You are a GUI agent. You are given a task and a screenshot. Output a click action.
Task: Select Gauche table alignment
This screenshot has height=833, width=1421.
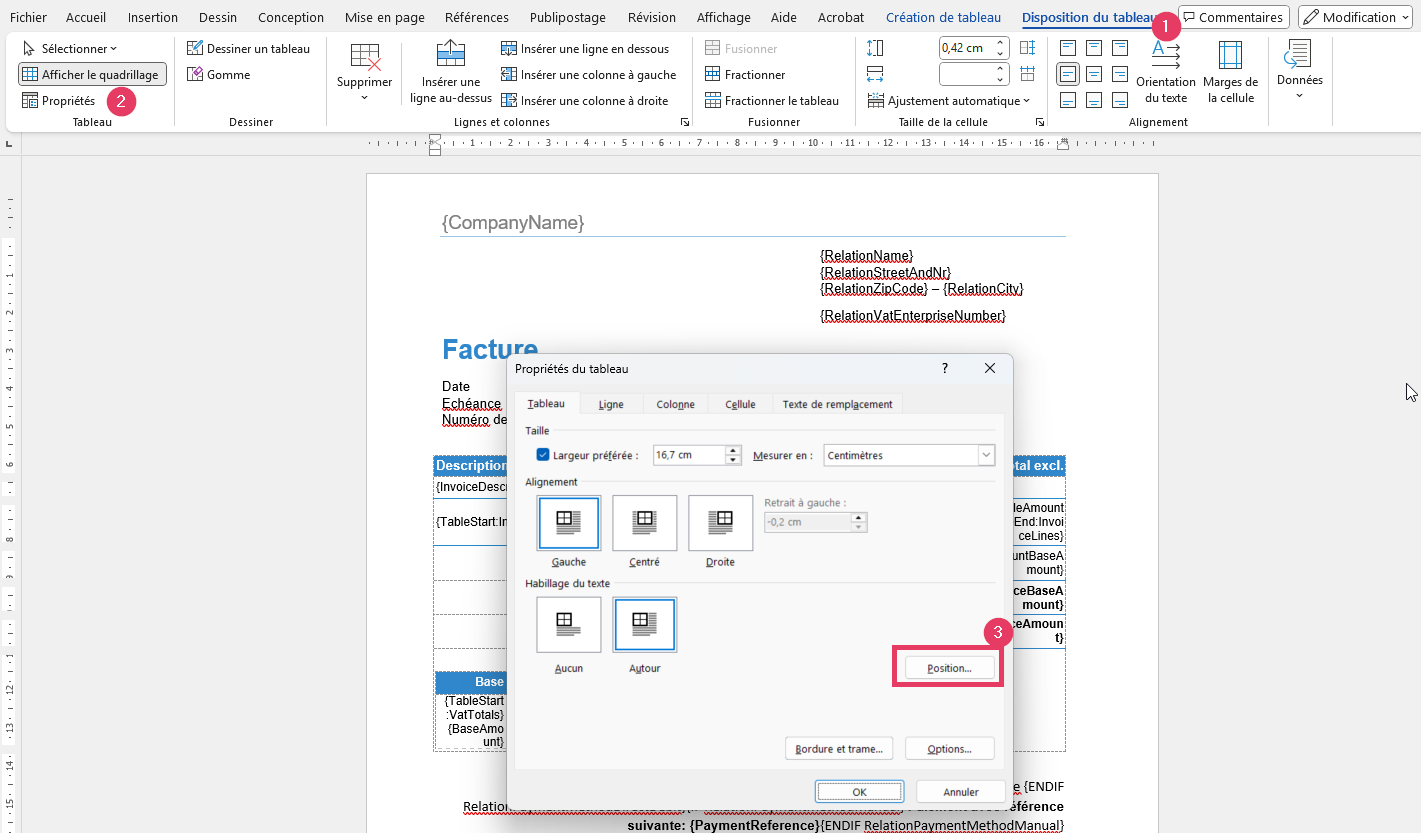click(568, 522)
